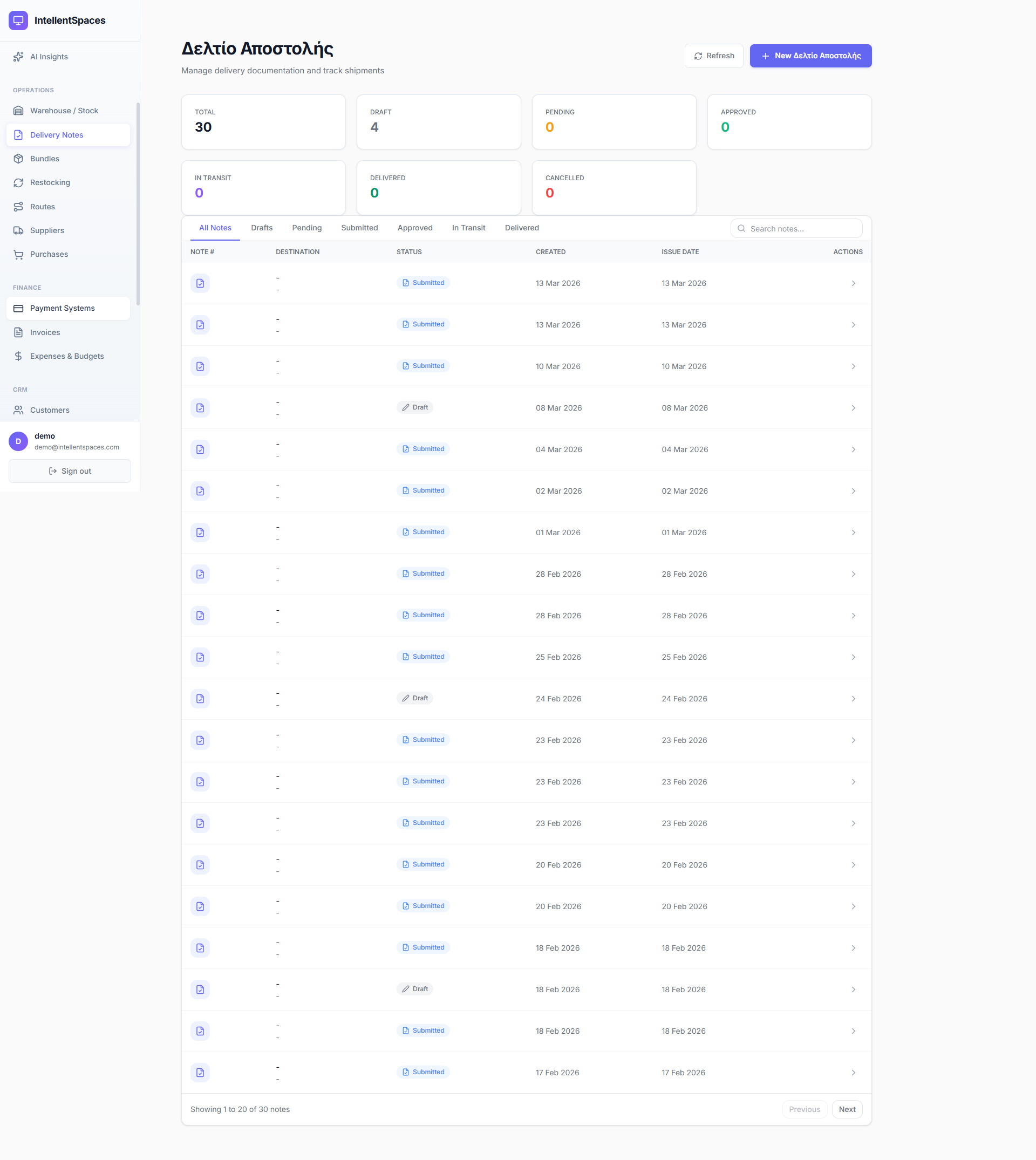
Task: Click the search magnifier icon
Action: (x=741, y=228)
